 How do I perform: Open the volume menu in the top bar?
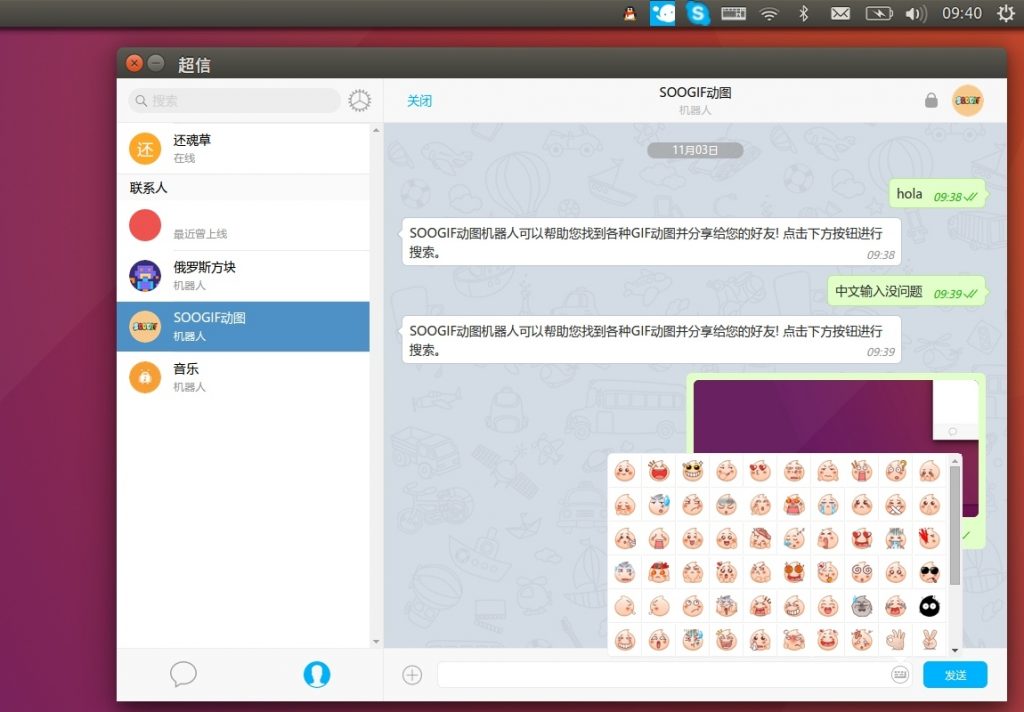pos(915,13)
